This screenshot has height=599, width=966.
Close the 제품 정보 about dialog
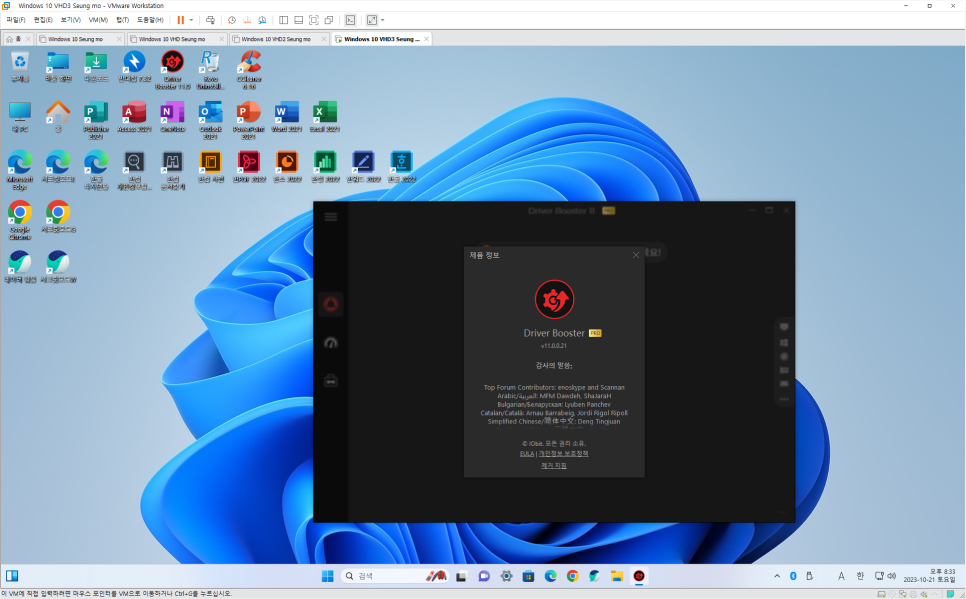click(x=636, y=255)
